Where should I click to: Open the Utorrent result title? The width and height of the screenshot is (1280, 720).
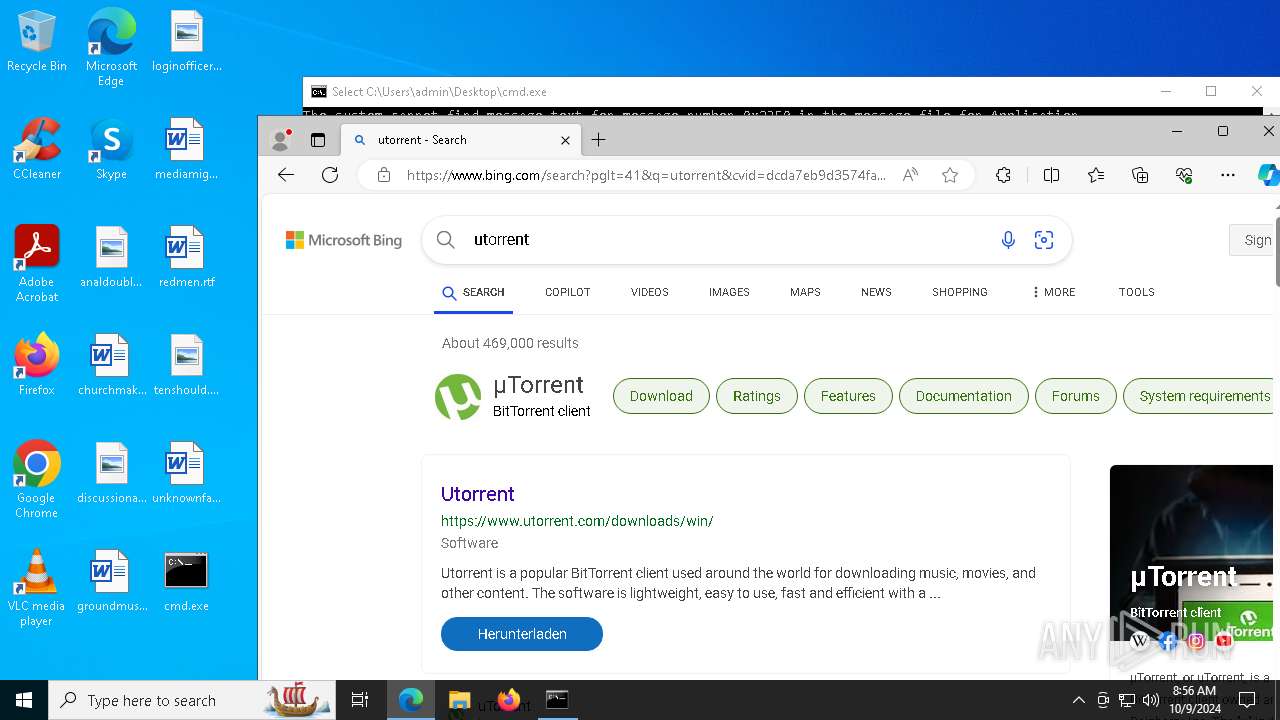point(477,494)
